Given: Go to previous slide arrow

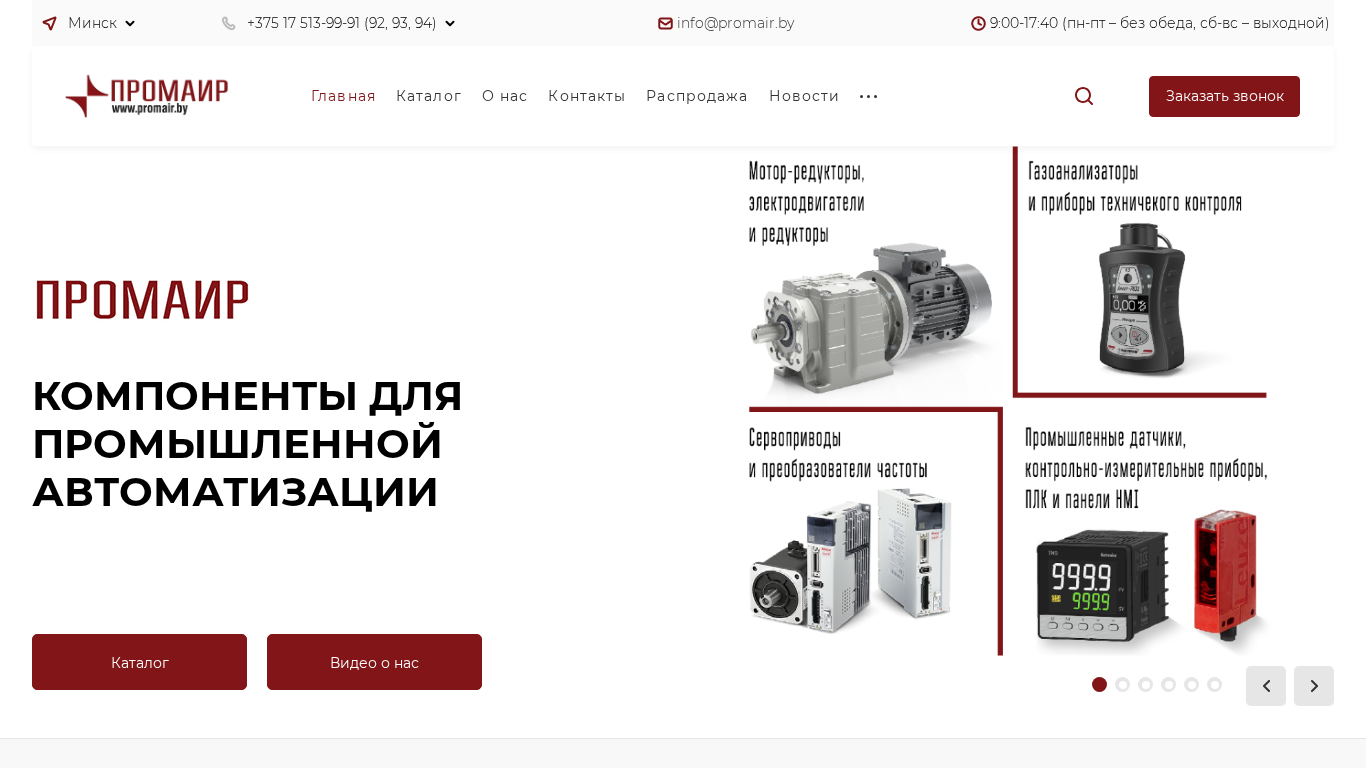Looking at the screenshot, I should click(x=1266, y=686).
